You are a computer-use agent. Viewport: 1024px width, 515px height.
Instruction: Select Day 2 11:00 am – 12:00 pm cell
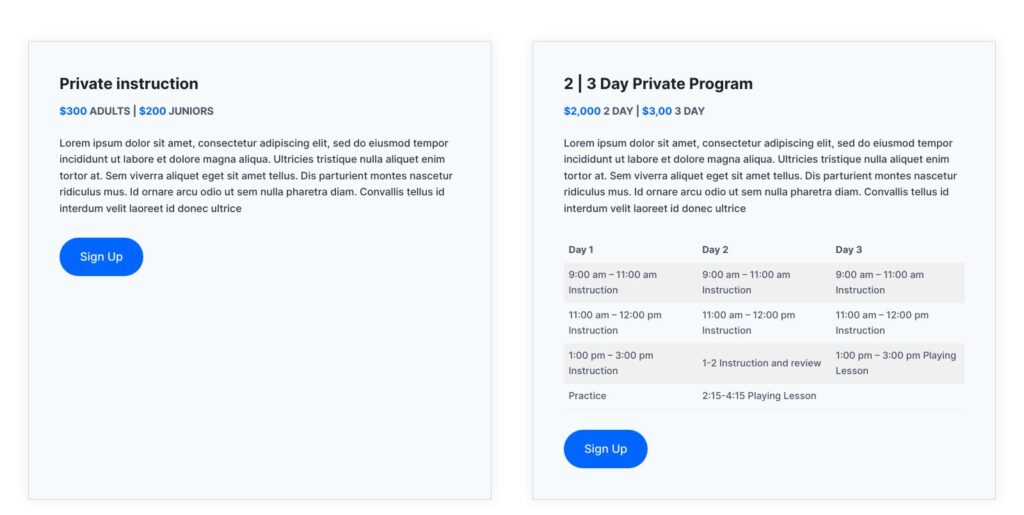tap(748, 322)
